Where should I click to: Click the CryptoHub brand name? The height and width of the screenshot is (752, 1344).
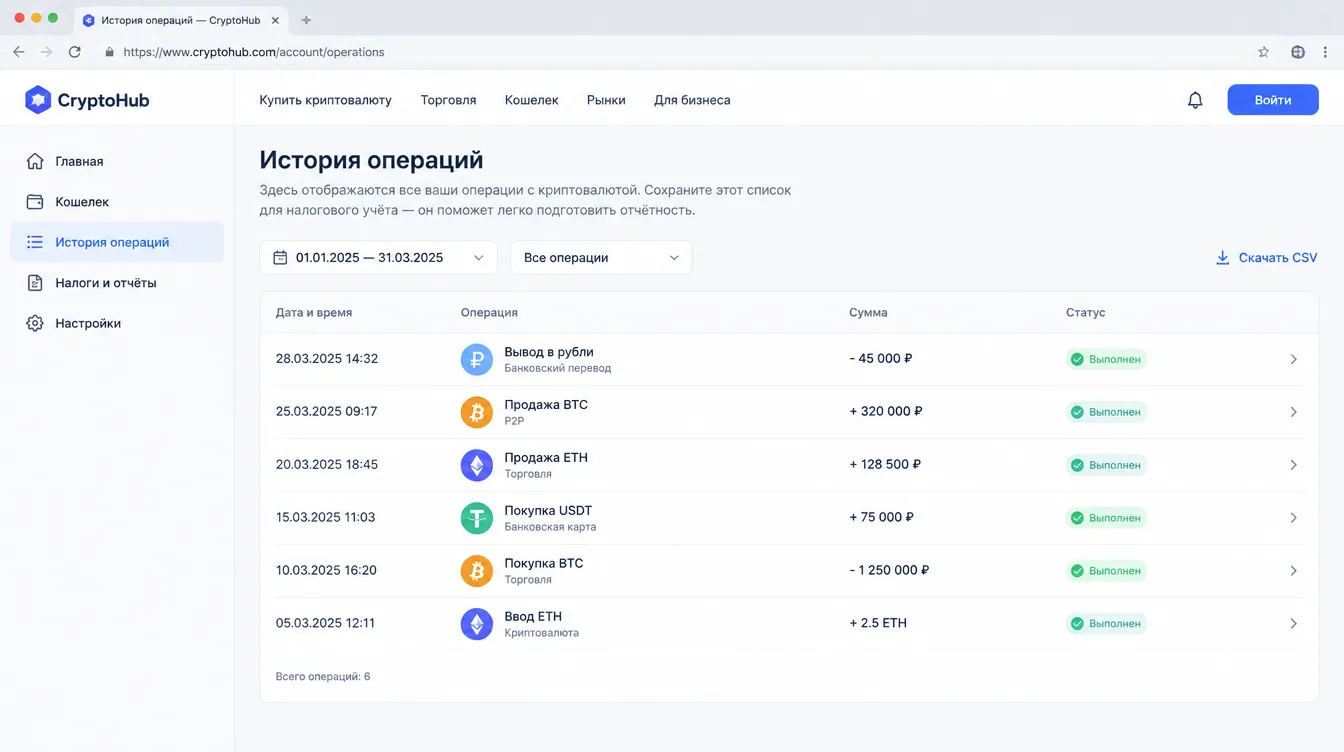(103, 100)
